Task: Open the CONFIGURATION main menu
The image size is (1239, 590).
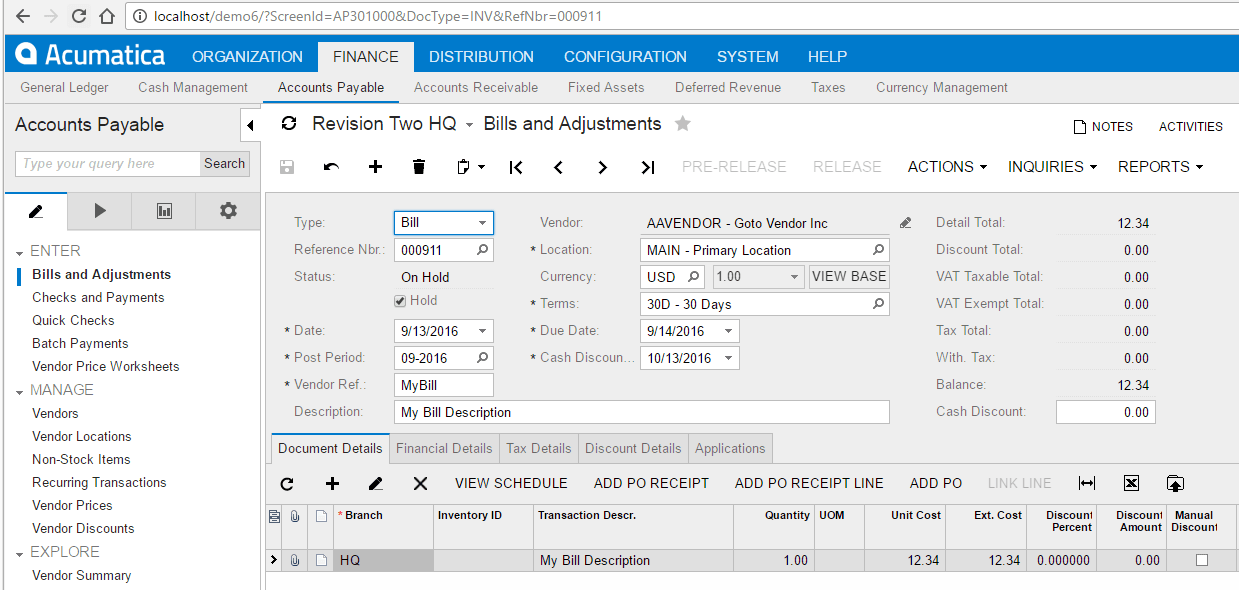Action: (x=625, y=57)
